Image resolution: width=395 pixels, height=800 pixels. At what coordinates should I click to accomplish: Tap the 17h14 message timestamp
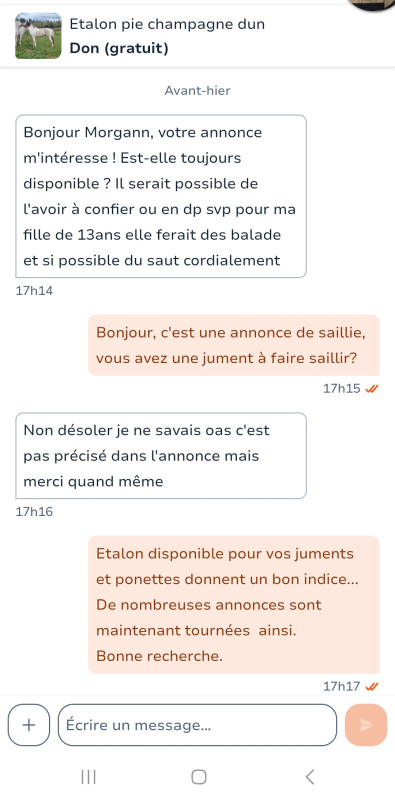point(34,291)
